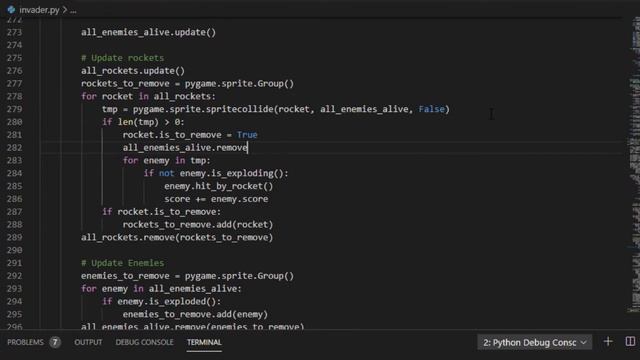This screenshot has width=640, height=360.
Task: Click line number 289 in gutter
Action: pos(14,238)
